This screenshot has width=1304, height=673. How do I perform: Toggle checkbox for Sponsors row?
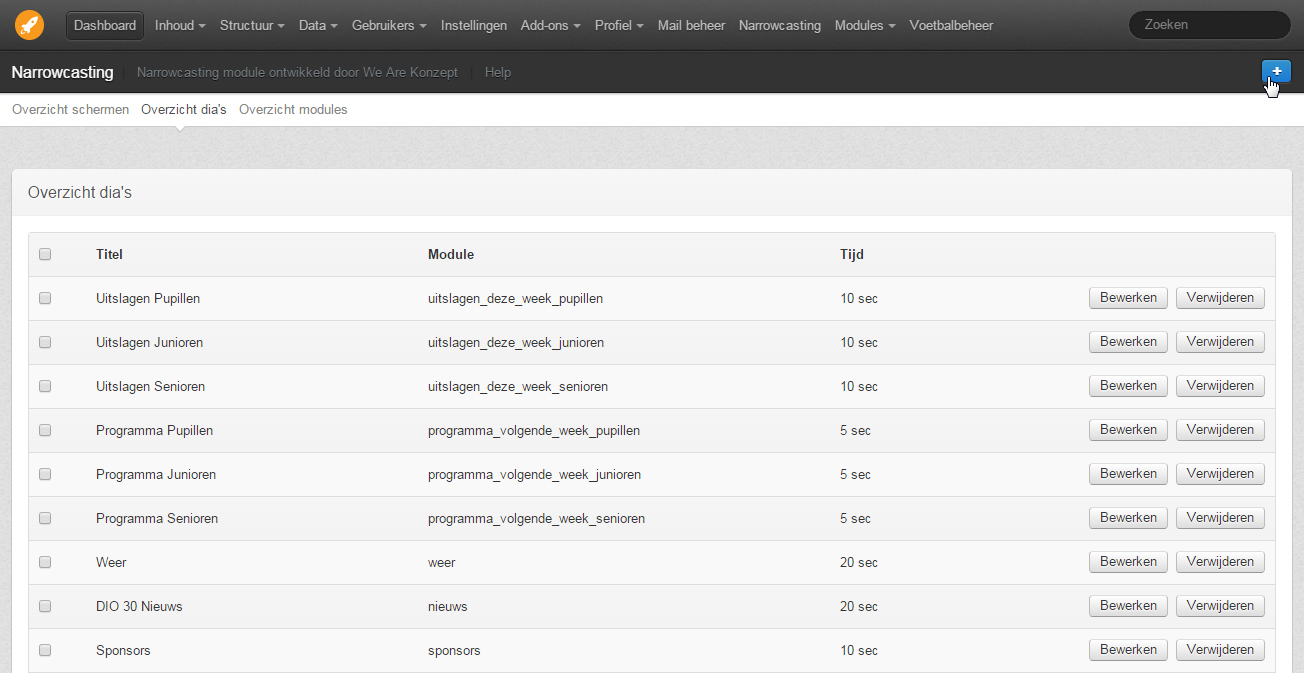click(x=45, y=650)
